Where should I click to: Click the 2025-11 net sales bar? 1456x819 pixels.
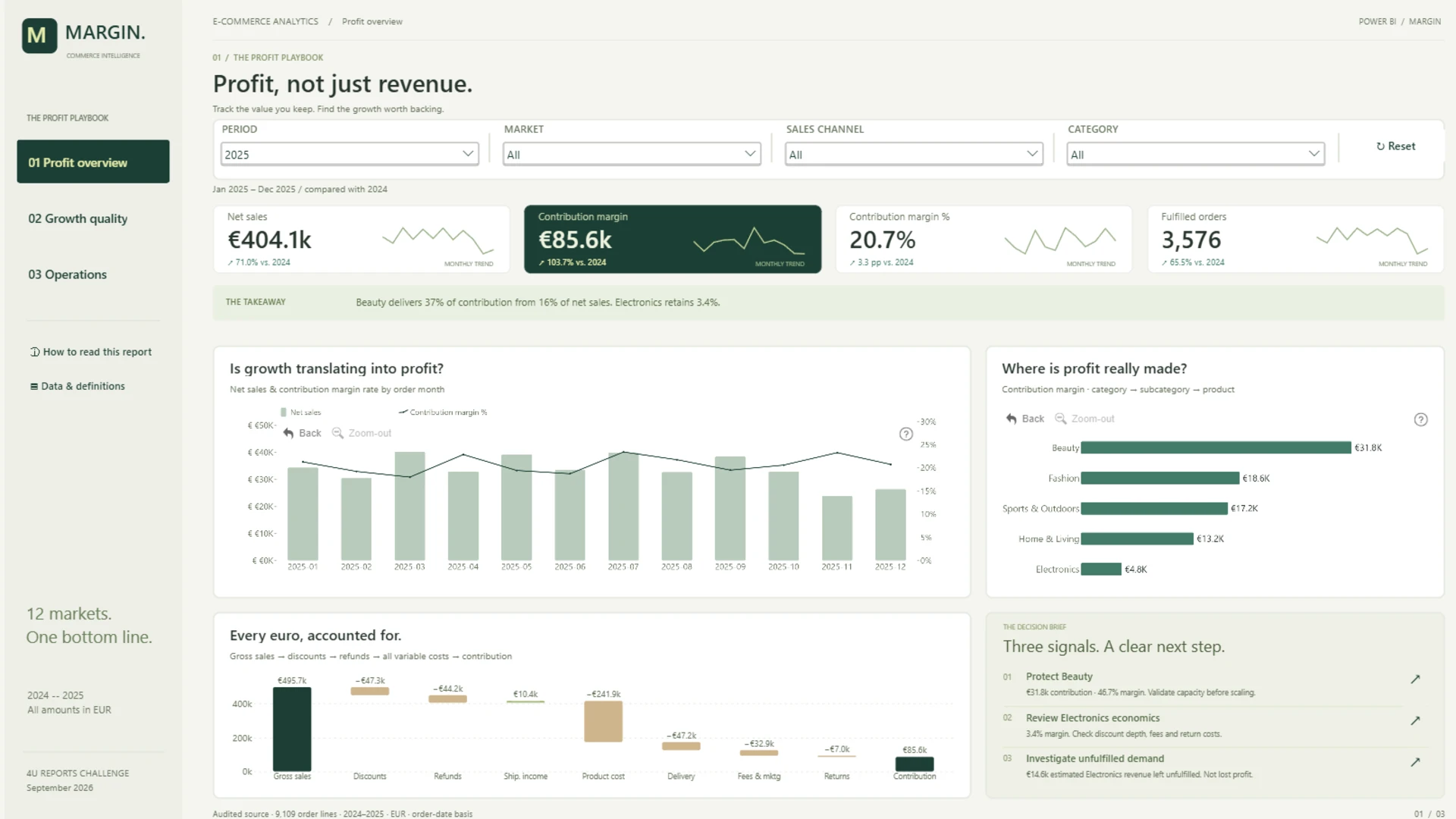tap(837, 528)
